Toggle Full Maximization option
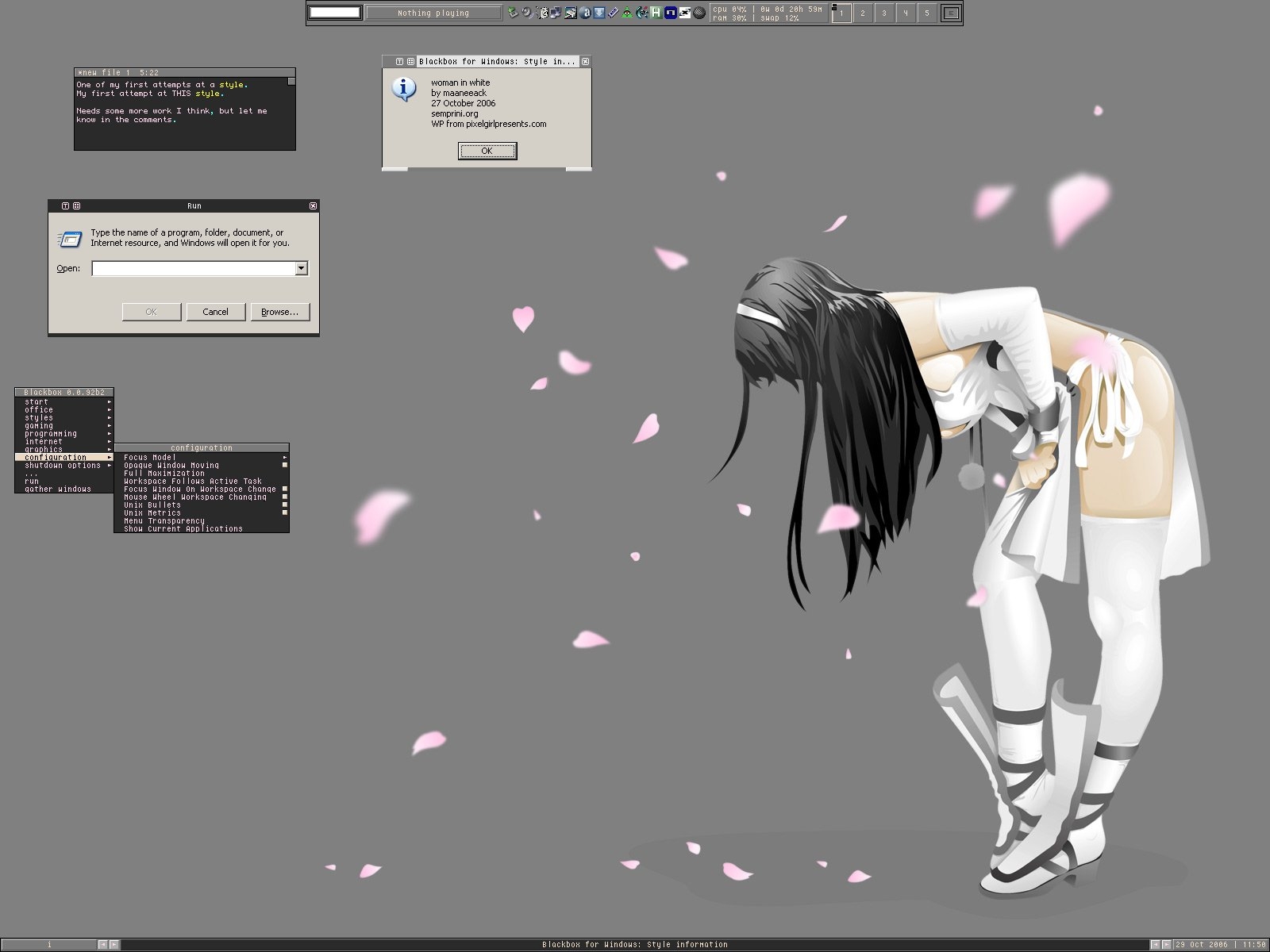 tap(202, 473)
